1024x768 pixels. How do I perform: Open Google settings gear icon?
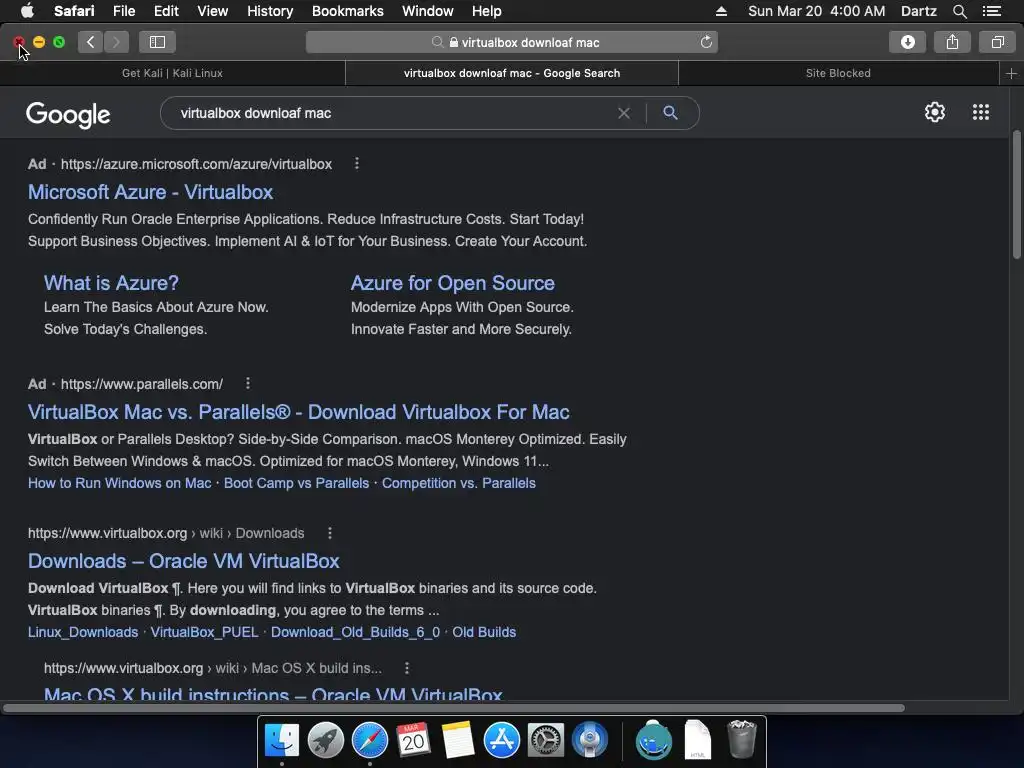[x=935, y=112]
